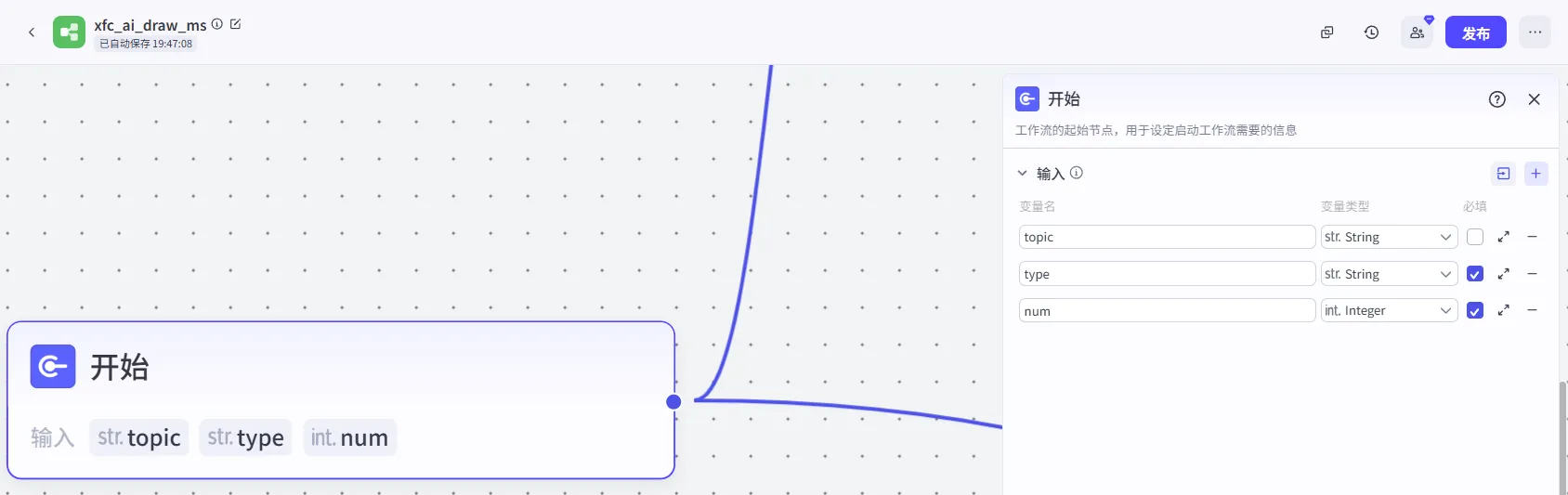Click the edit icon next to the workflow name
Viewport: 1568px width, 495px height.
[236, 24]
